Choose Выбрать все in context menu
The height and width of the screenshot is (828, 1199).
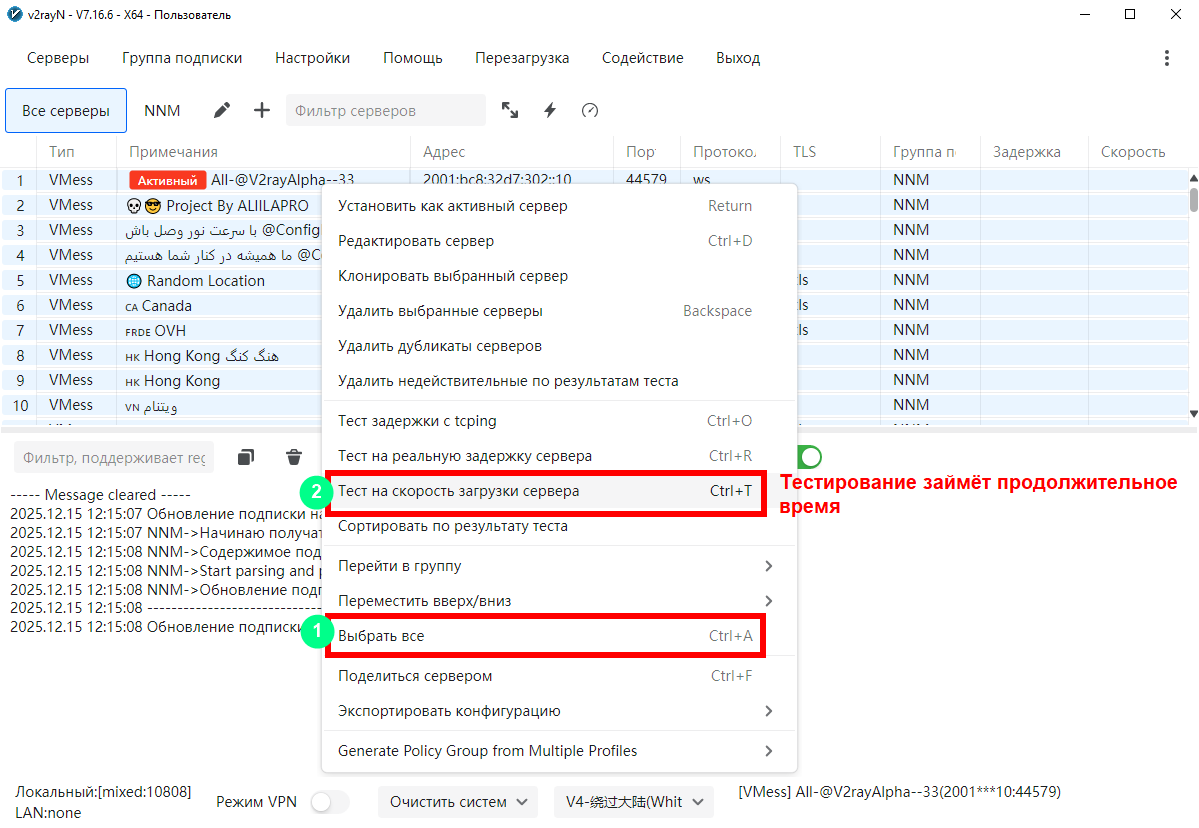point(545,636)
